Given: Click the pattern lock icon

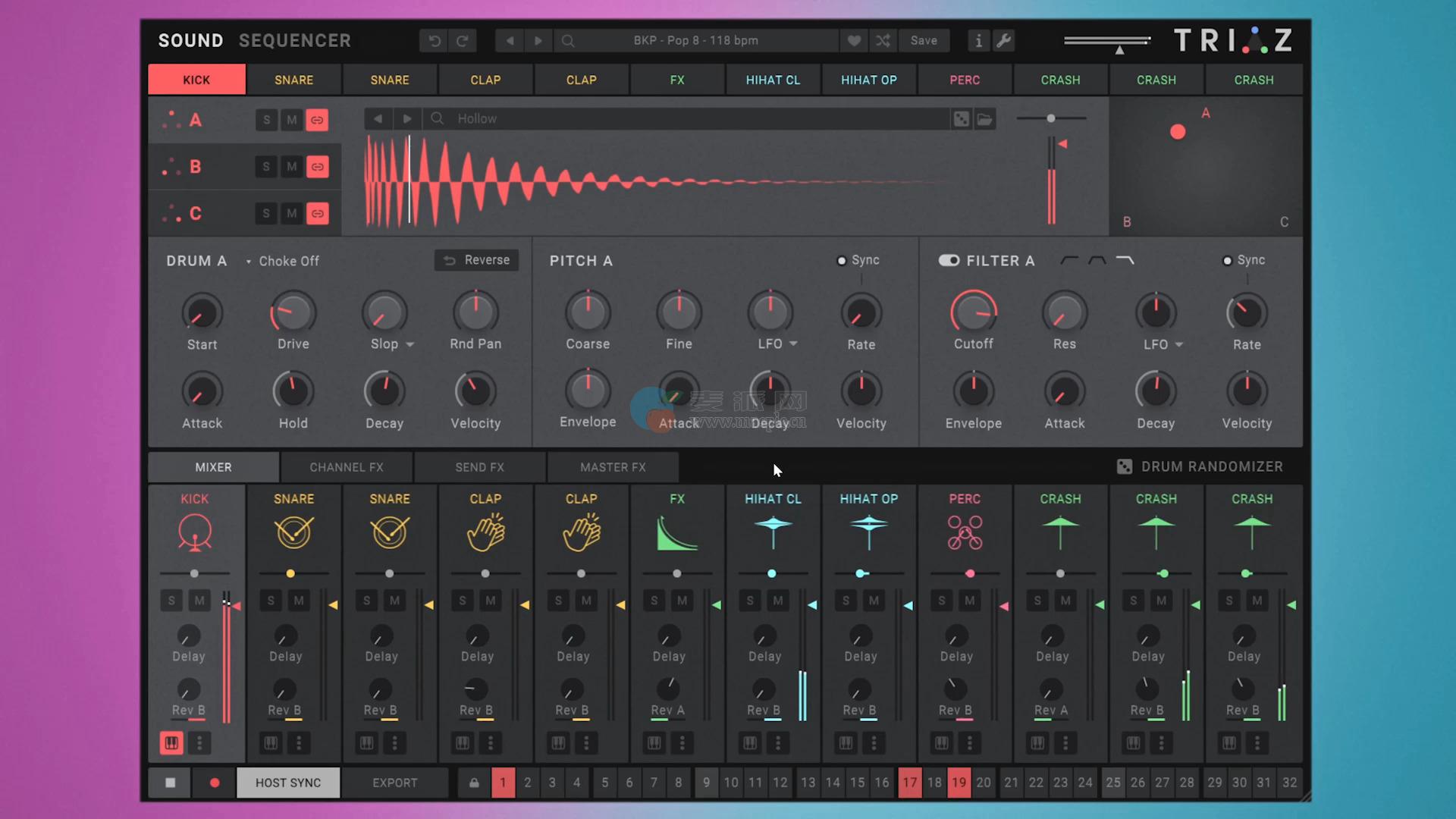Looking at the screenshot, I should 474,783.
